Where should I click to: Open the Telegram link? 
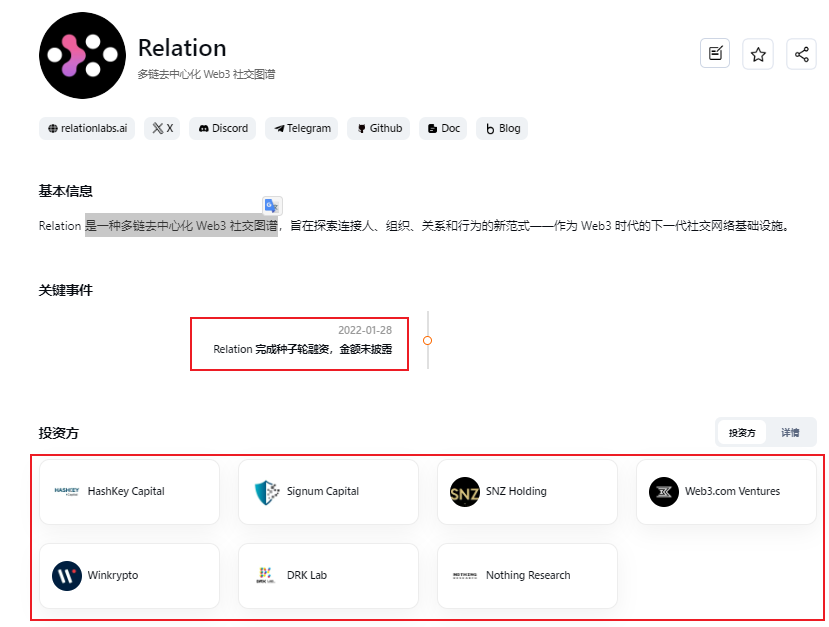click(x=302, y=128)
